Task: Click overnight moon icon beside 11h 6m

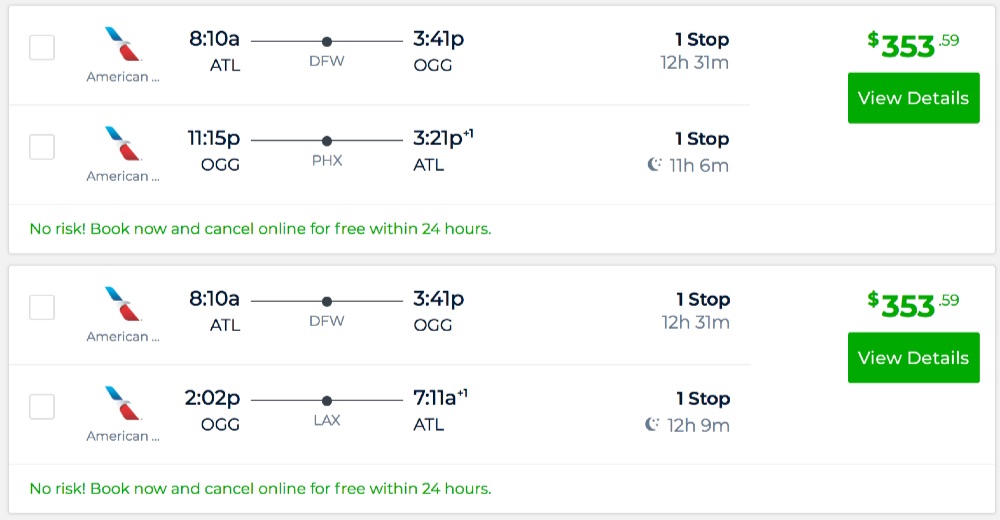Action: tap(654, 165)
